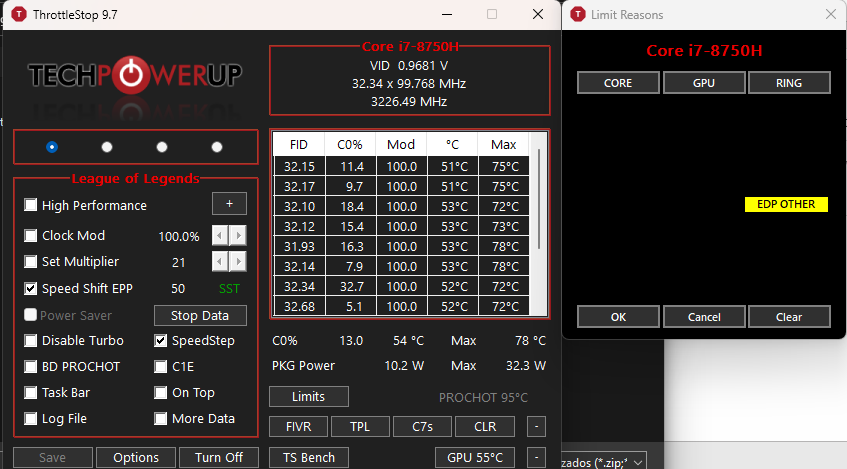
Task: Increase Clock Mod with right arrow
Action: (x=238, y=235)
